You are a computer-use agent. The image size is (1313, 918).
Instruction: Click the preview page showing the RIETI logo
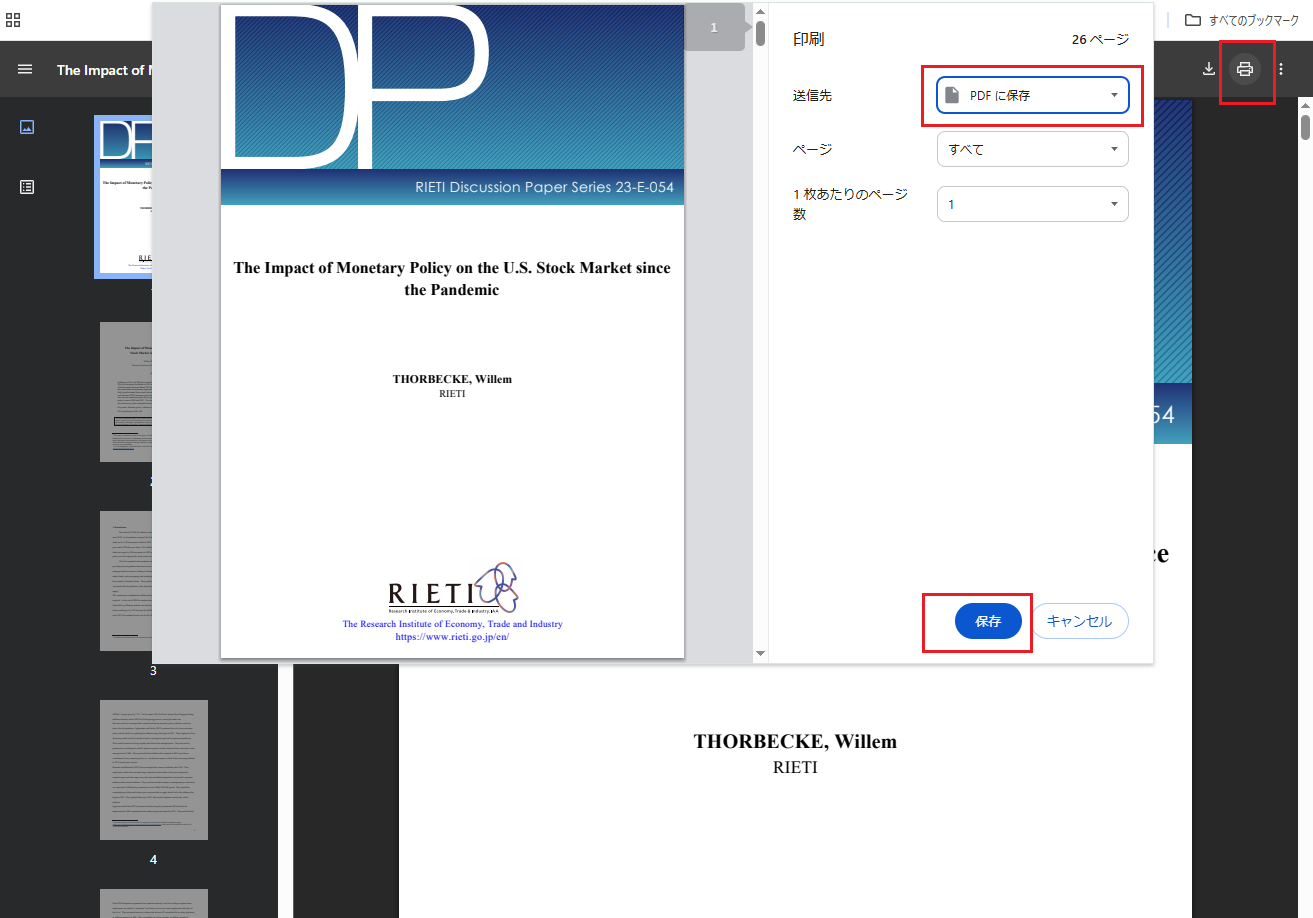click(452, 332)
